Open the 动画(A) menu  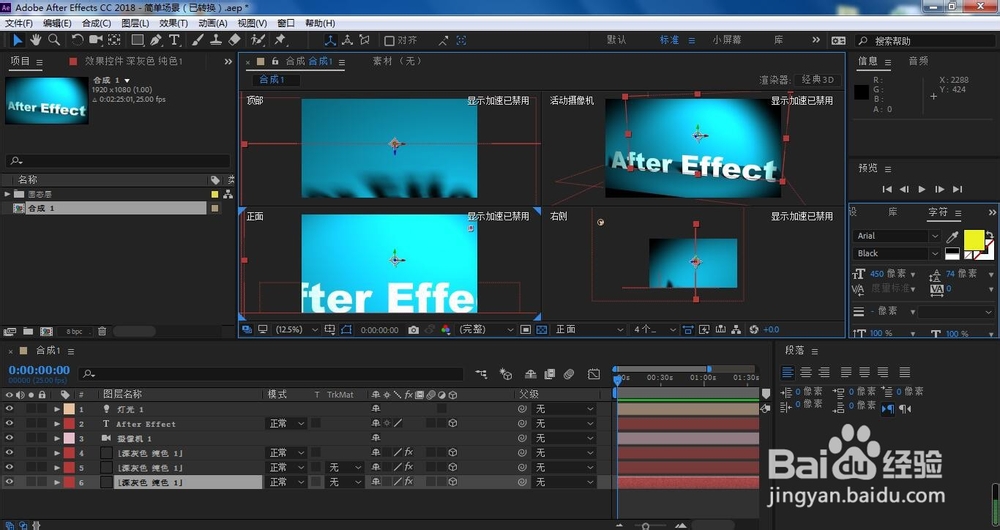pyautogui.click(x=212, y=23)
